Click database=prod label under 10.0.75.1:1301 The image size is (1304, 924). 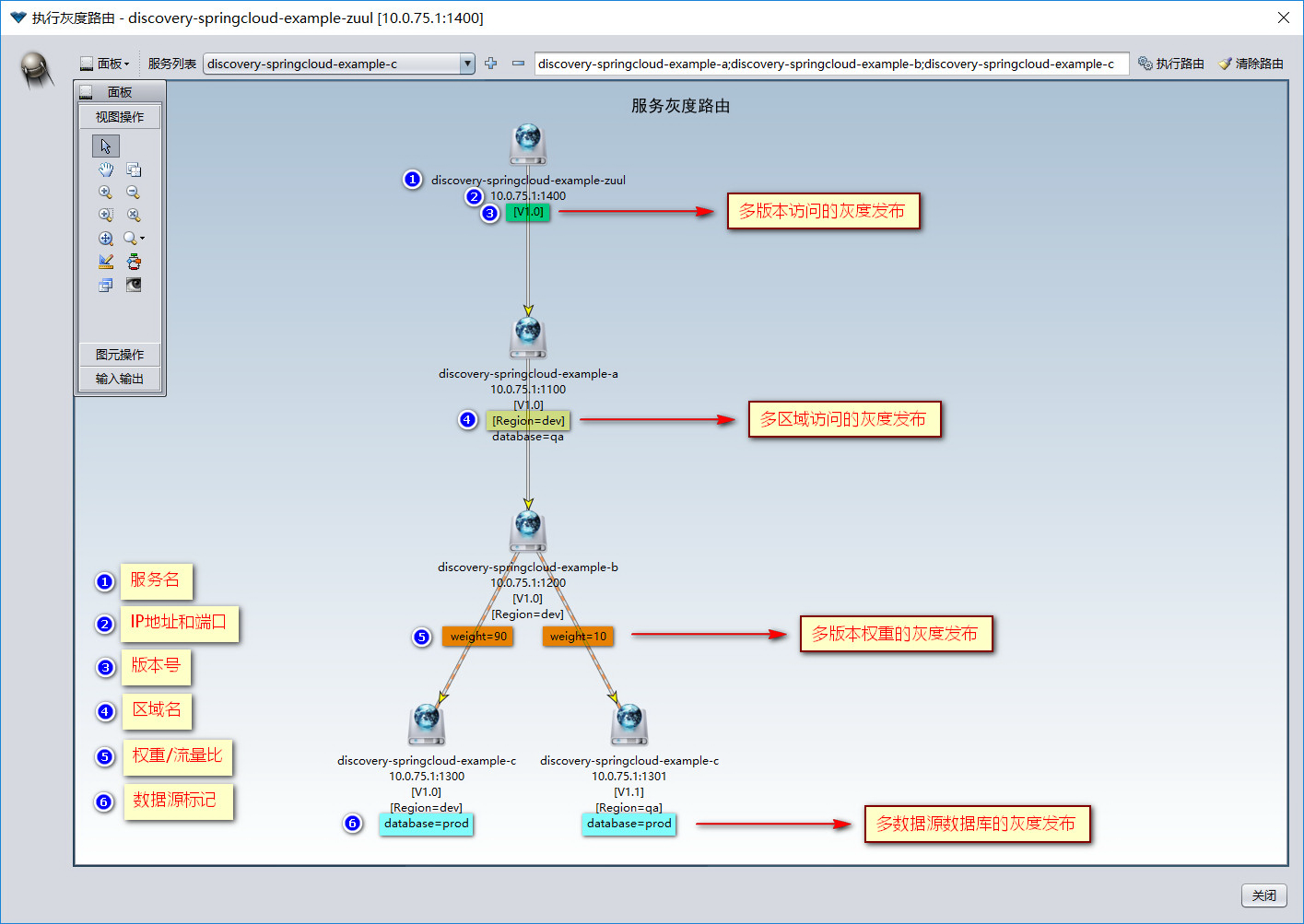tap(629, 824)
